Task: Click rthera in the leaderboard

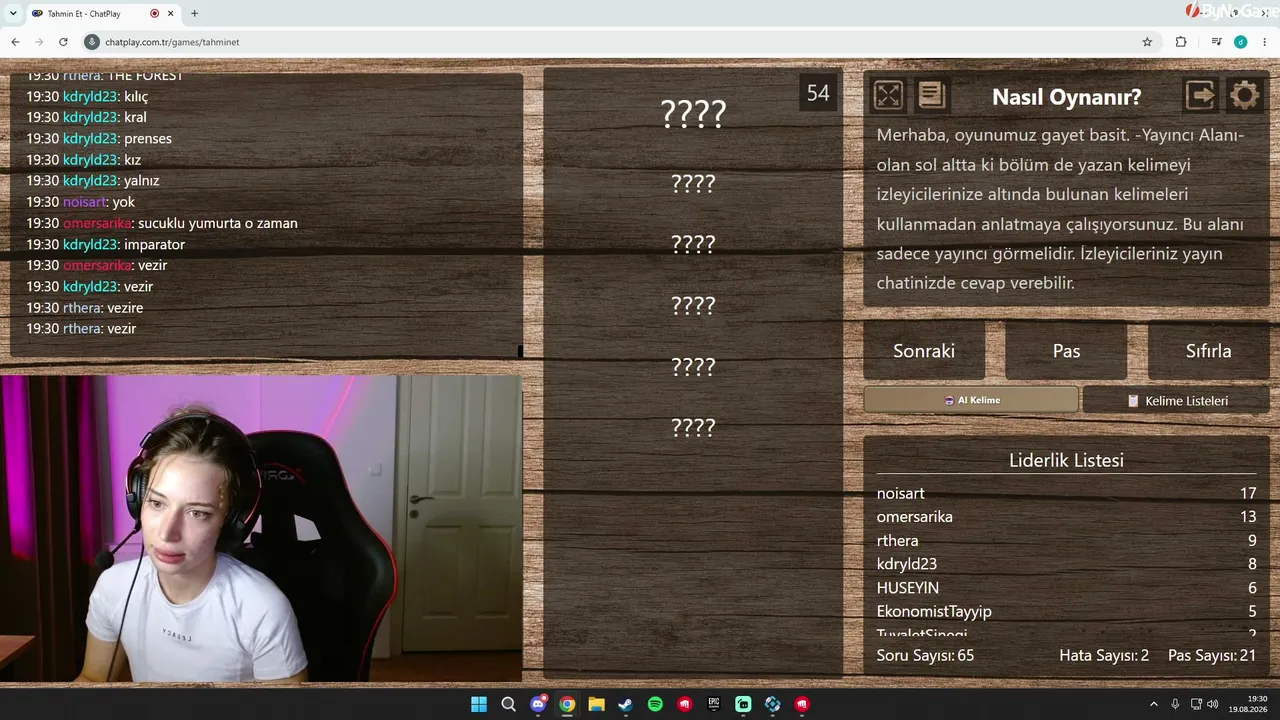Action: point(897,540)
